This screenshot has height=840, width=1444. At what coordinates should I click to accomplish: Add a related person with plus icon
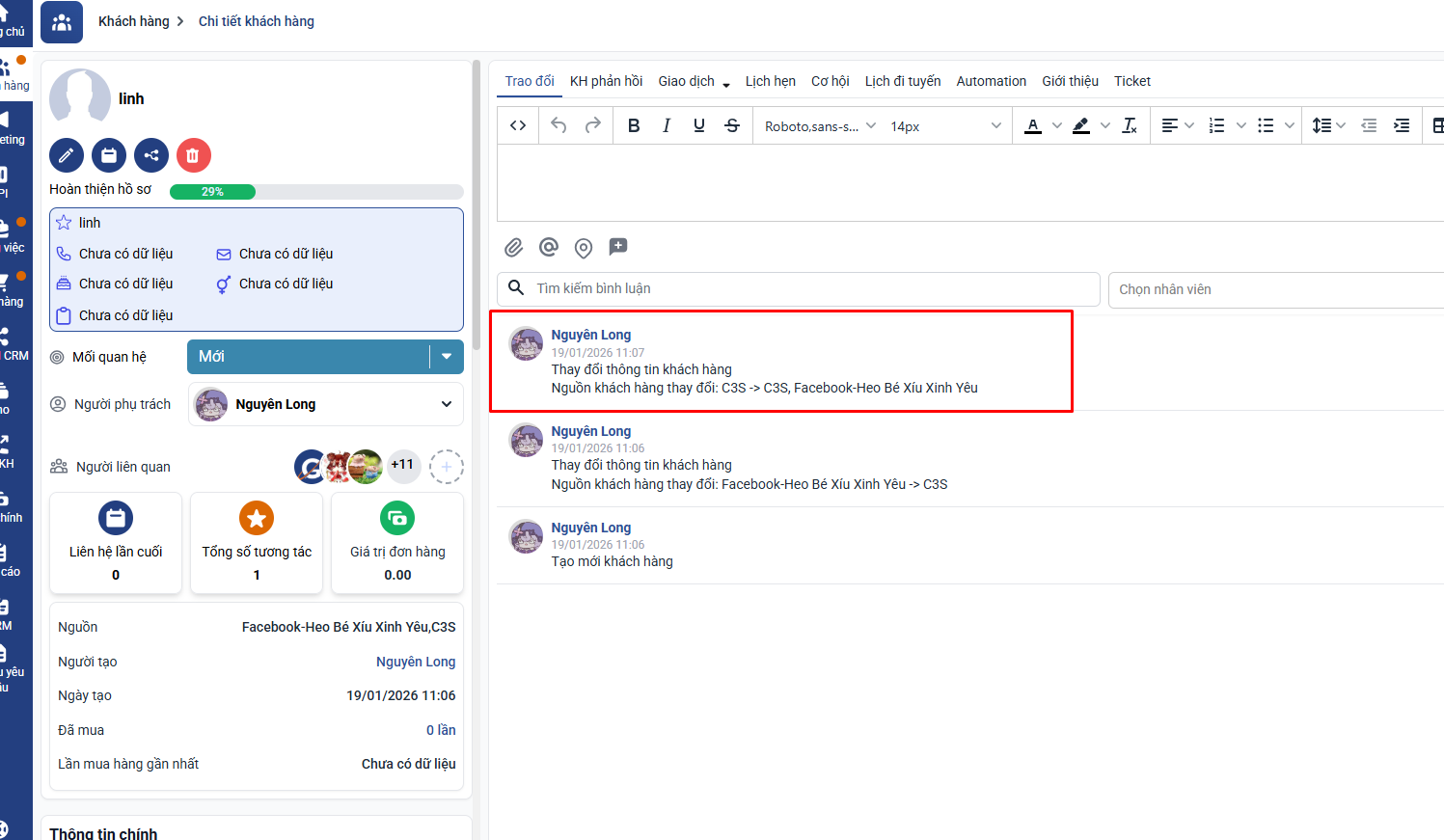coord(446,467)
